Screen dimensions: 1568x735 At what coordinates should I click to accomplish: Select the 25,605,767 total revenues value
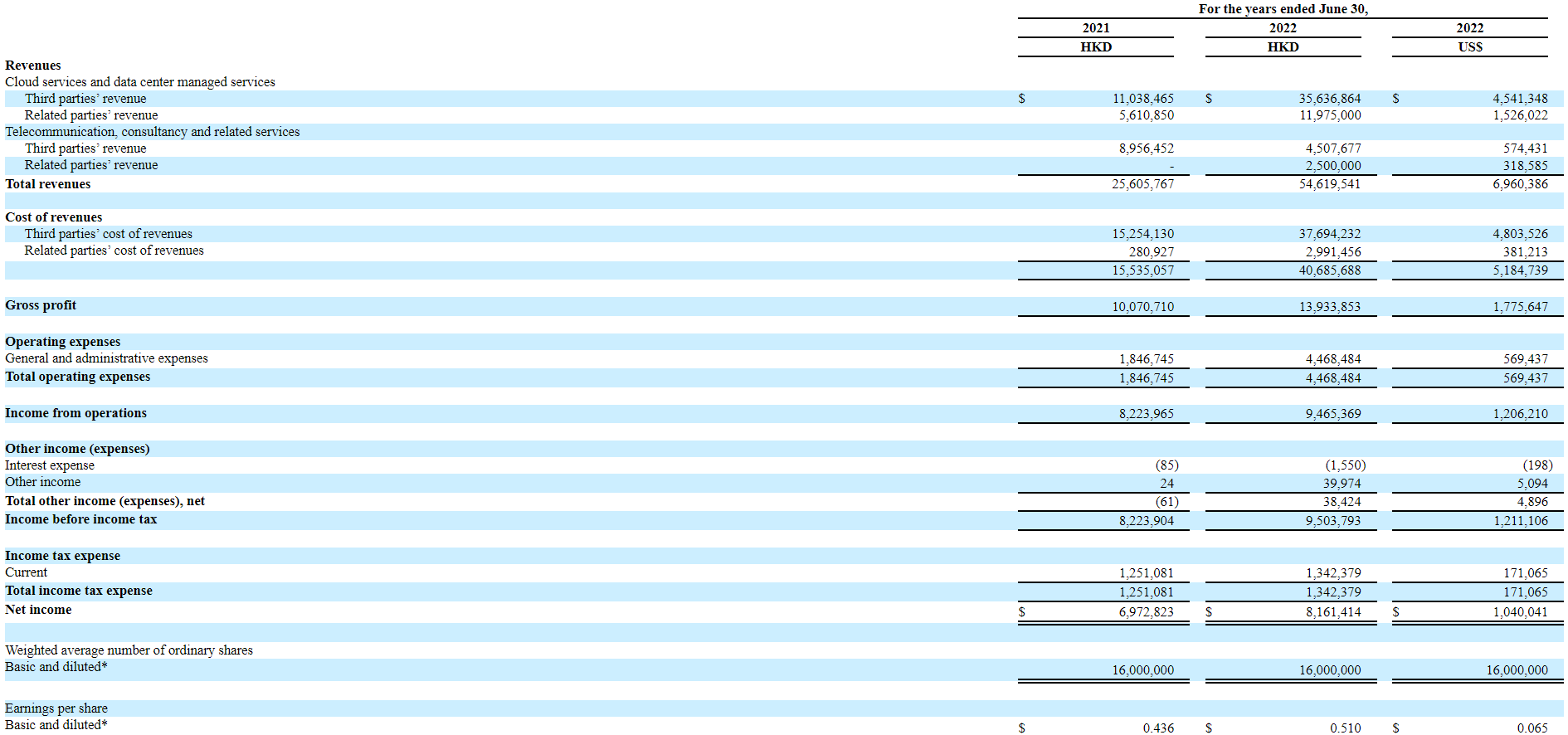[1142, 184]
